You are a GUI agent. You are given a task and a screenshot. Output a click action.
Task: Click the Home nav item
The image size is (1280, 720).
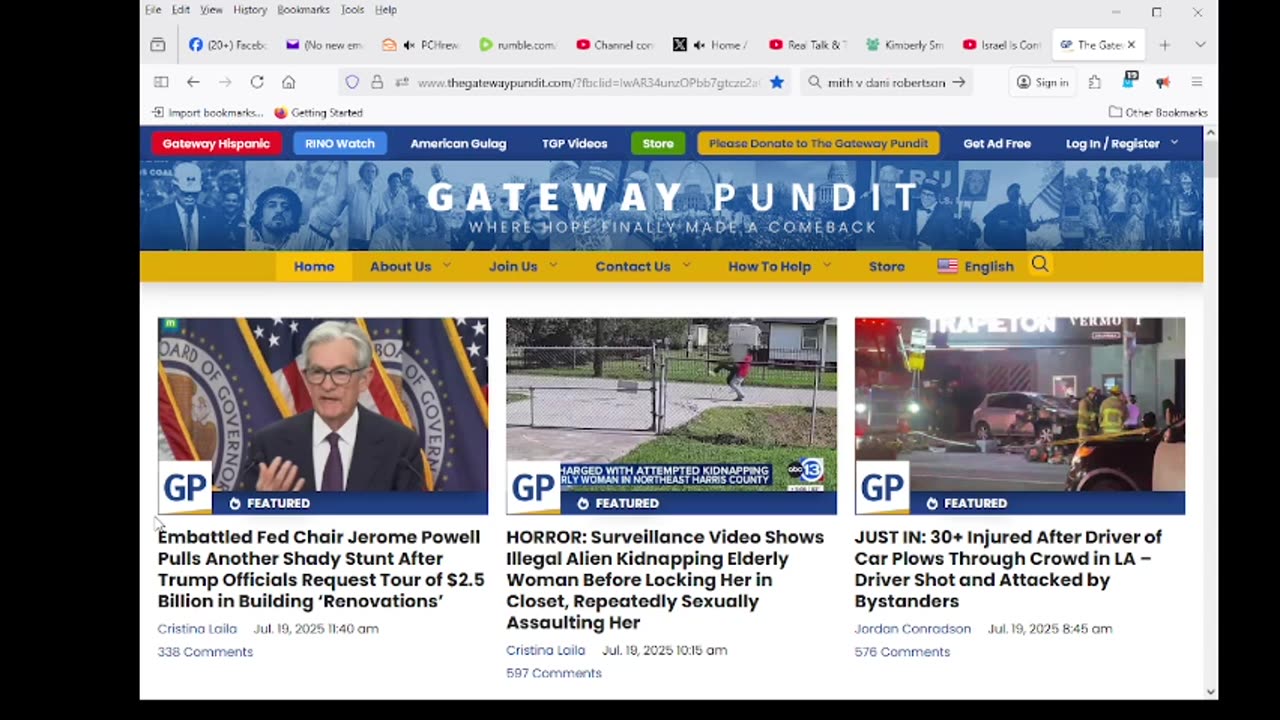(x=314, y=266)
